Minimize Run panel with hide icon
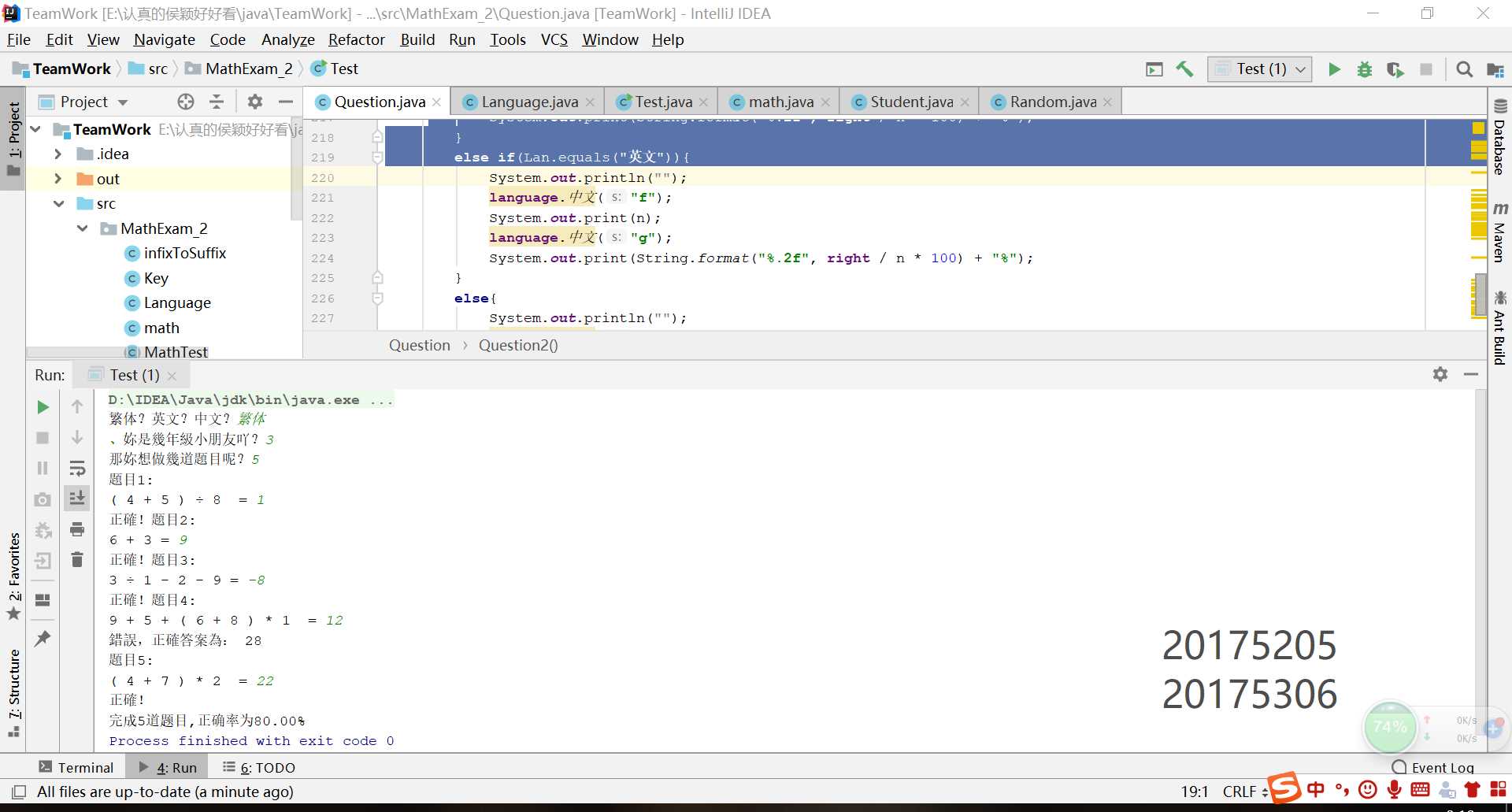 [x=1471, y=375]
